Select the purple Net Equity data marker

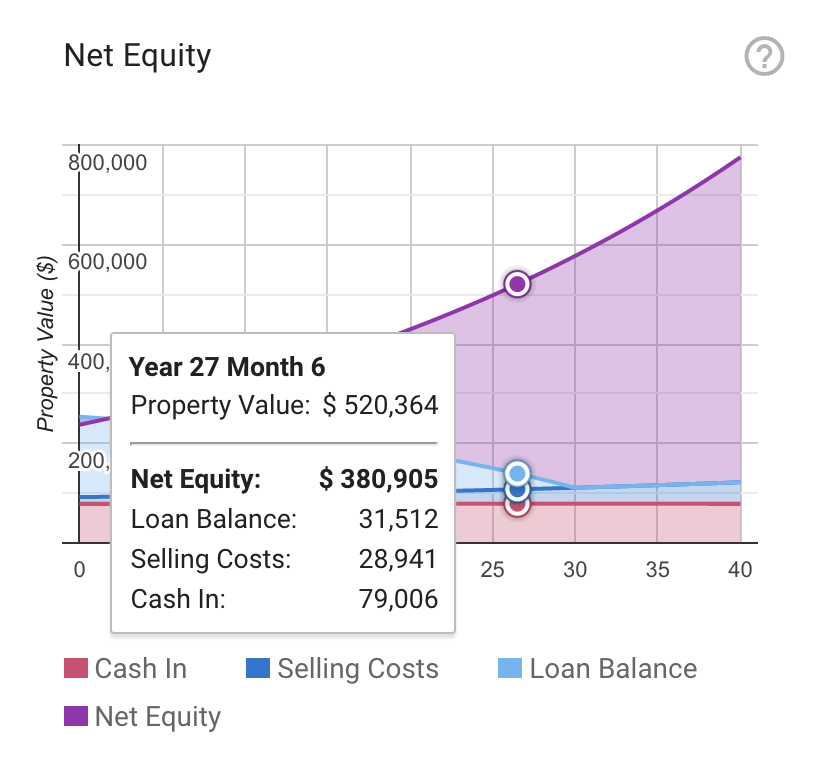(518, 284)
